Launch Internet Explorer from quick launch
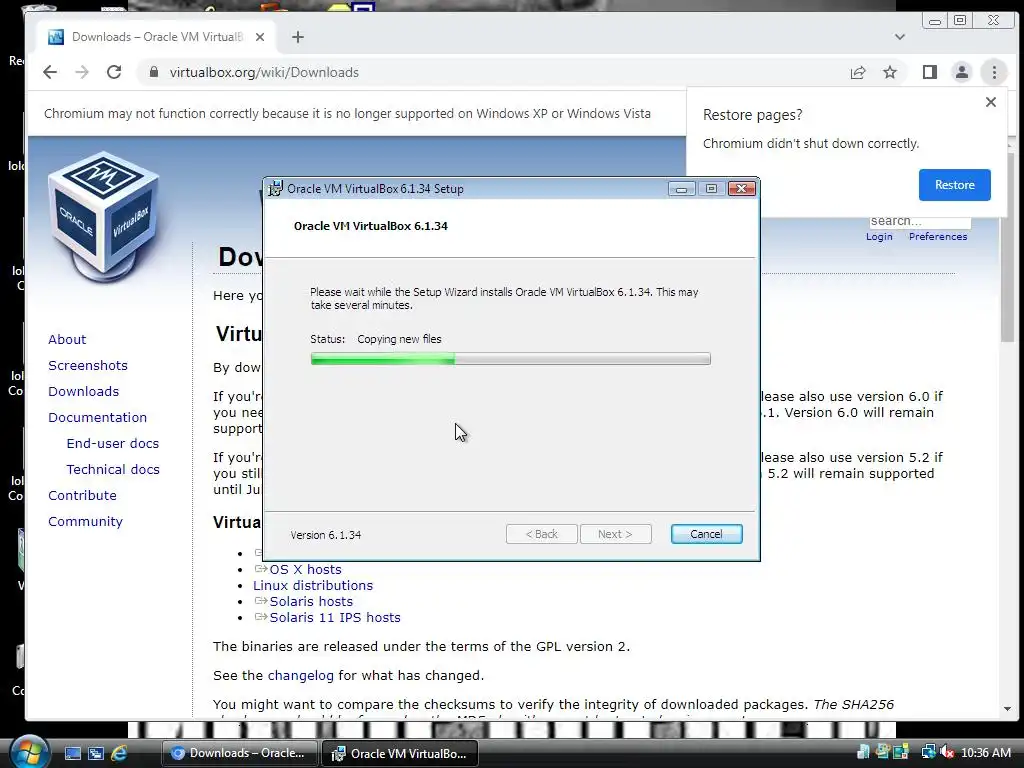The width and height of the screenshot is (1024, 768). point(119,754)
